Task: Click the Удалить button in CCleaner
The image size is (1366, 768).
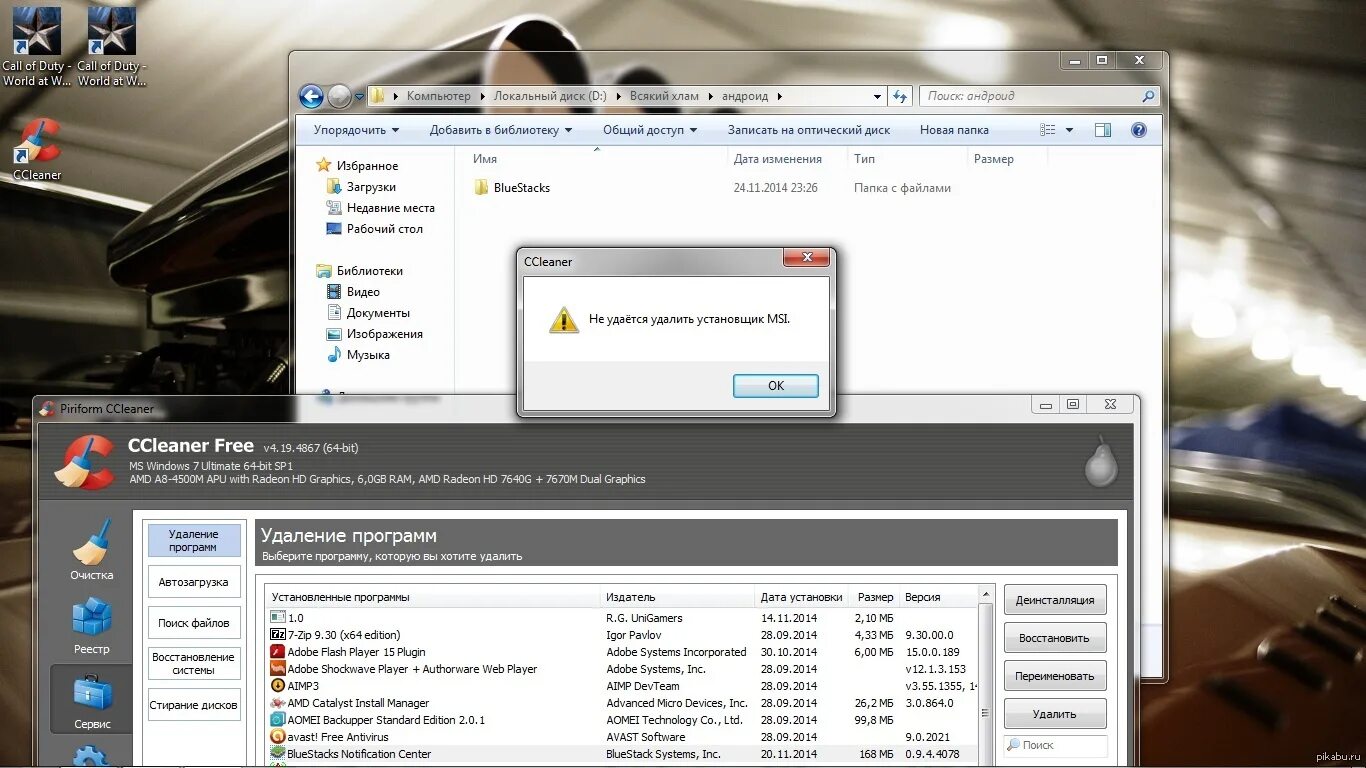Action: 1055,714
